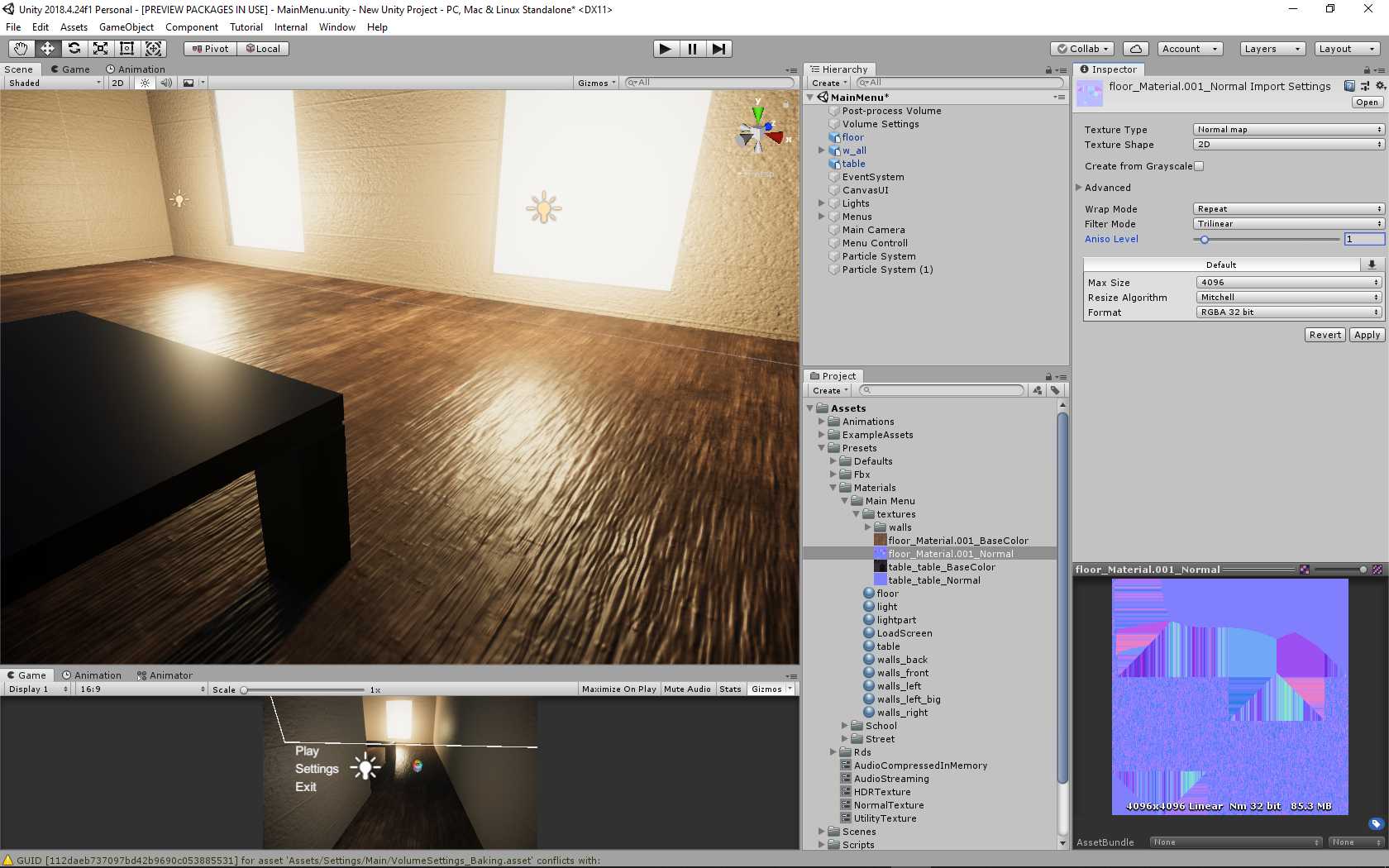Toggle preview alpha channel icon
Viewport: 1389px width, 868px height.
[1305, 570]
